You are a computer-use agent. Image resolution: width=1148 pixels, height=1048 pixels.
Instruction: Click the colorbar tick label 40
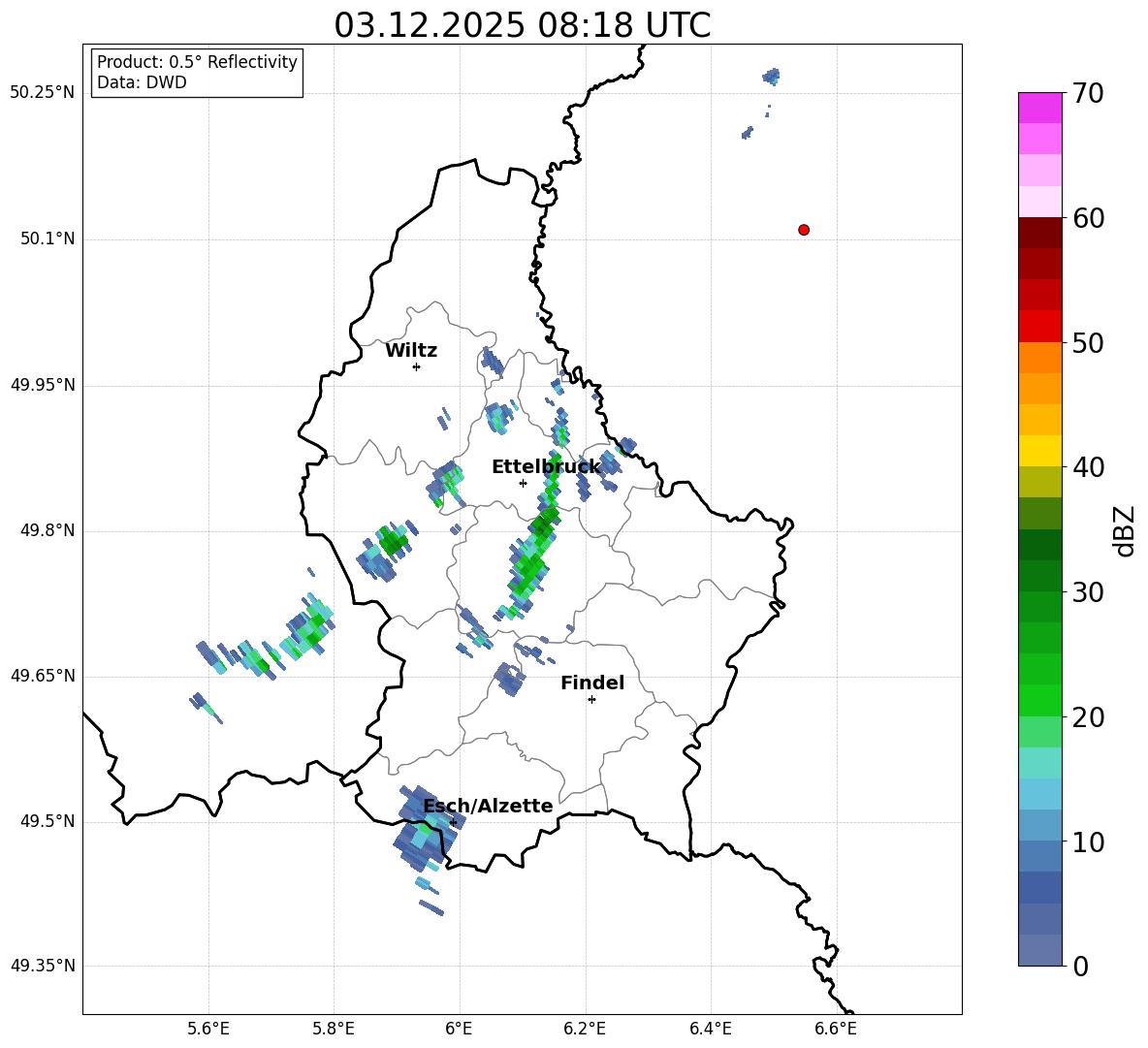pos(1088,467)
